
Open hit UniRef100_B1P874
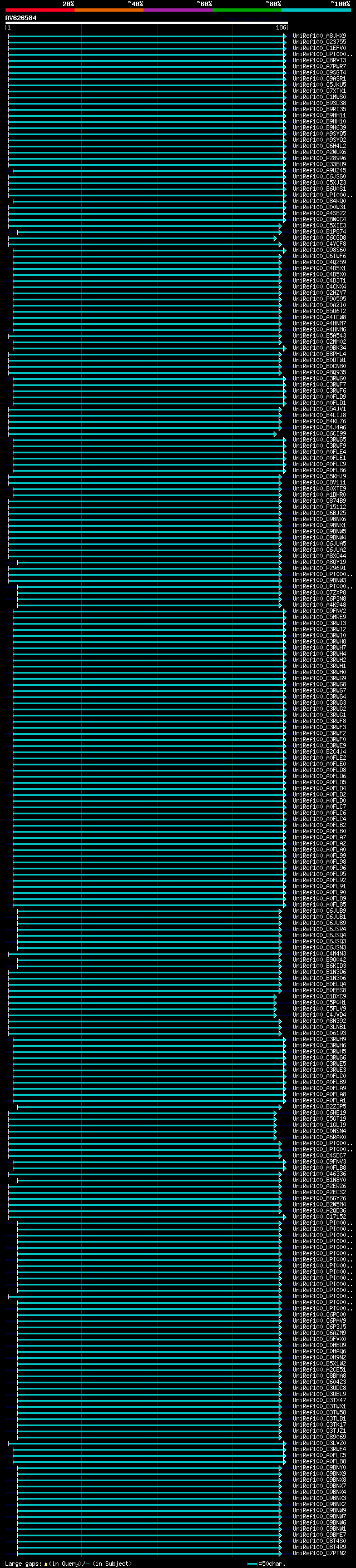(319, 232)
